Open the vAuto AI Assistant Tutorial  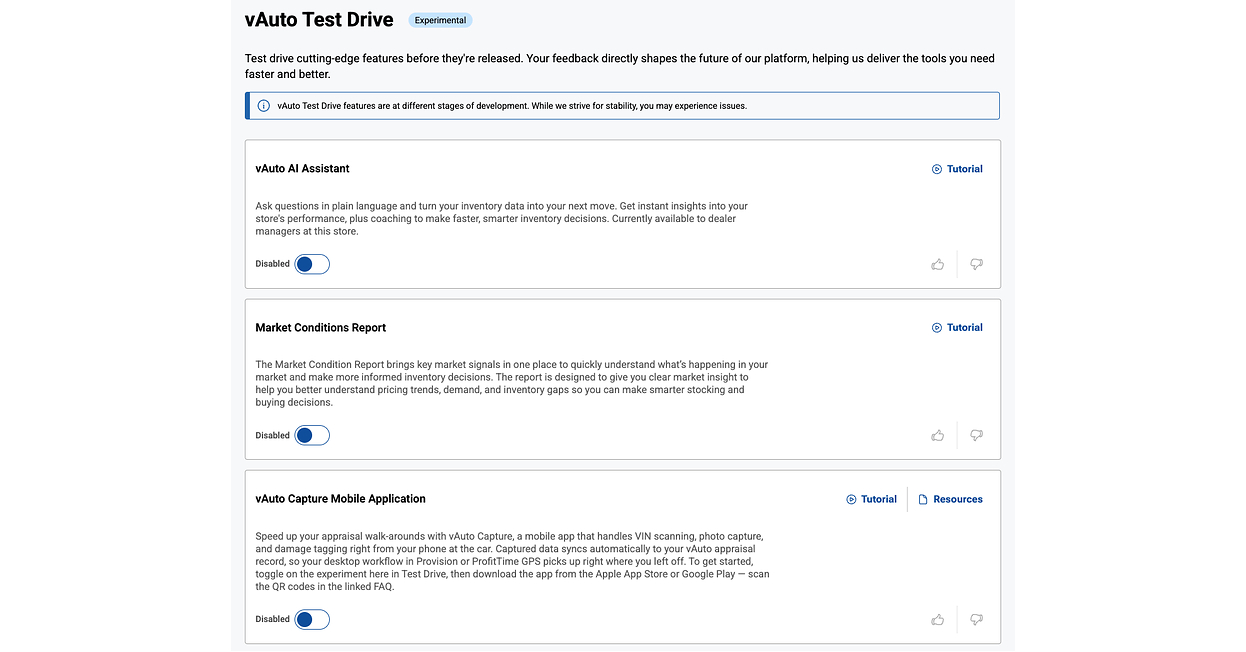pos(957,169)
